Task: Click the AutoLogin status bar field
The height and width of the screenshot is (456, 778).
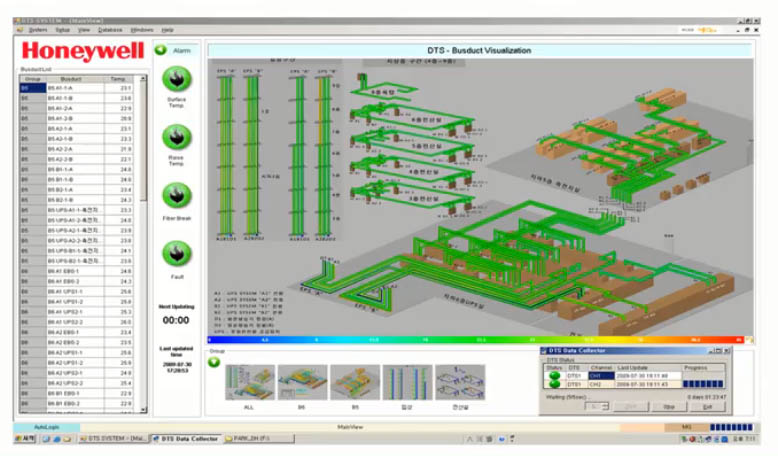Action: click(47, 427)
